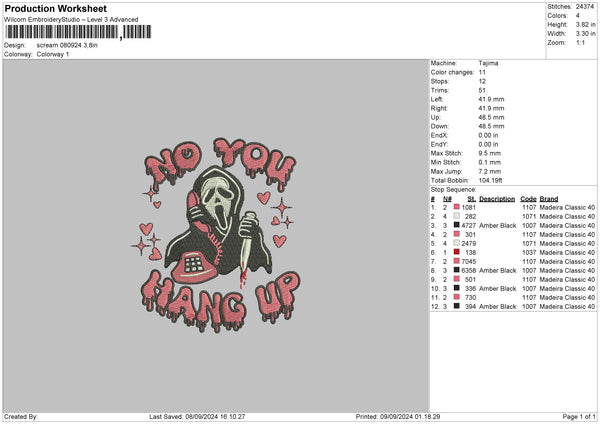Select the cream swatch in stop row 5

point(457,243)
